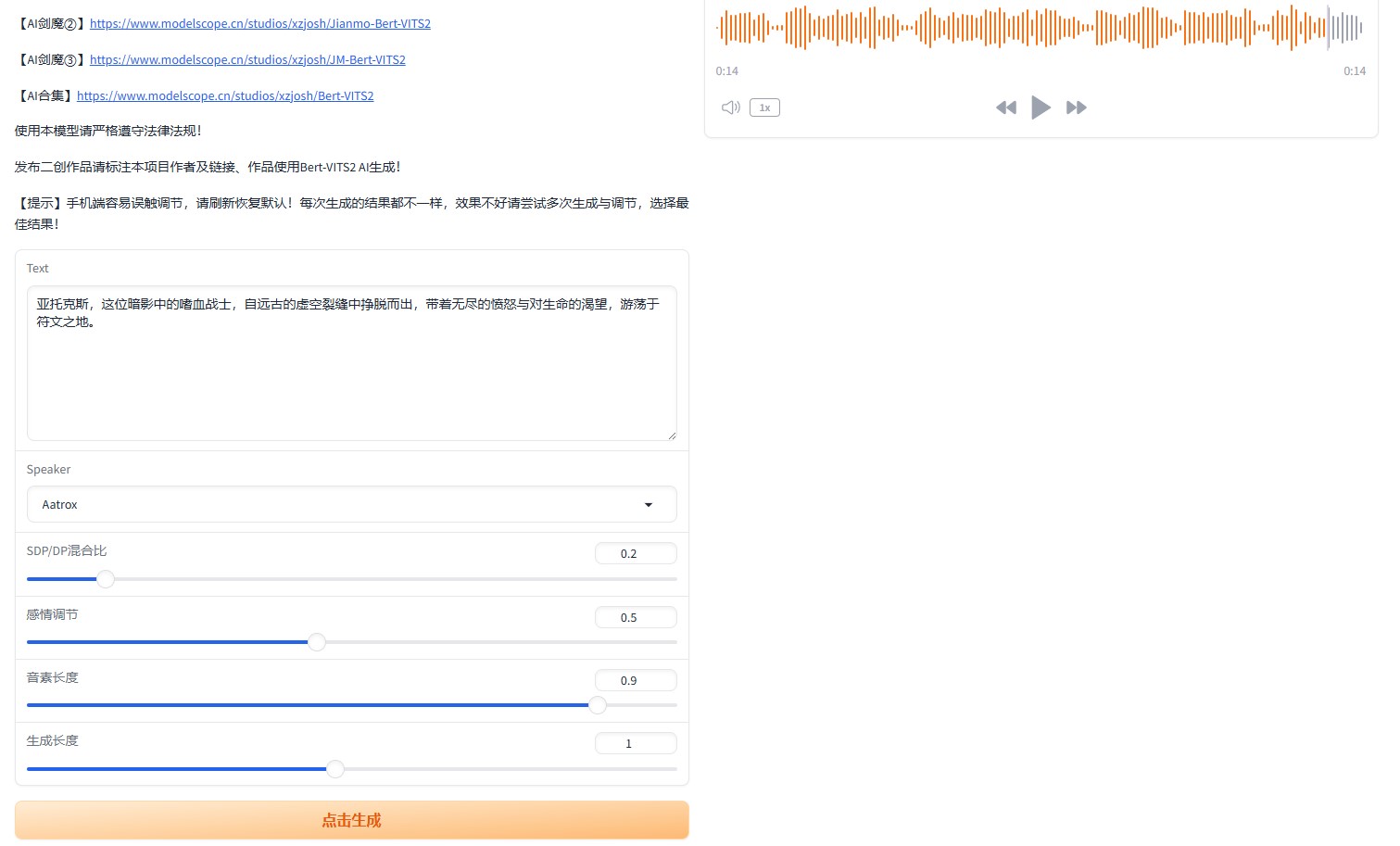Adjust the 生成长度 slider

[352, 769]
